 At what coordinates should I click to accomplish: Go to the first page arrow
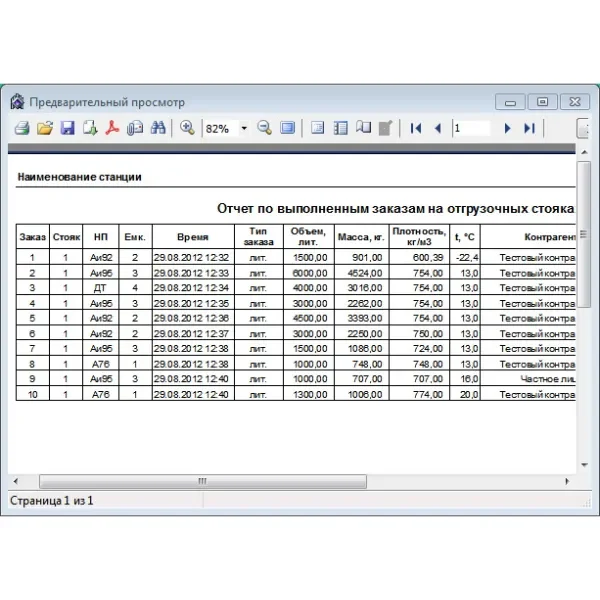pos(416,128)
